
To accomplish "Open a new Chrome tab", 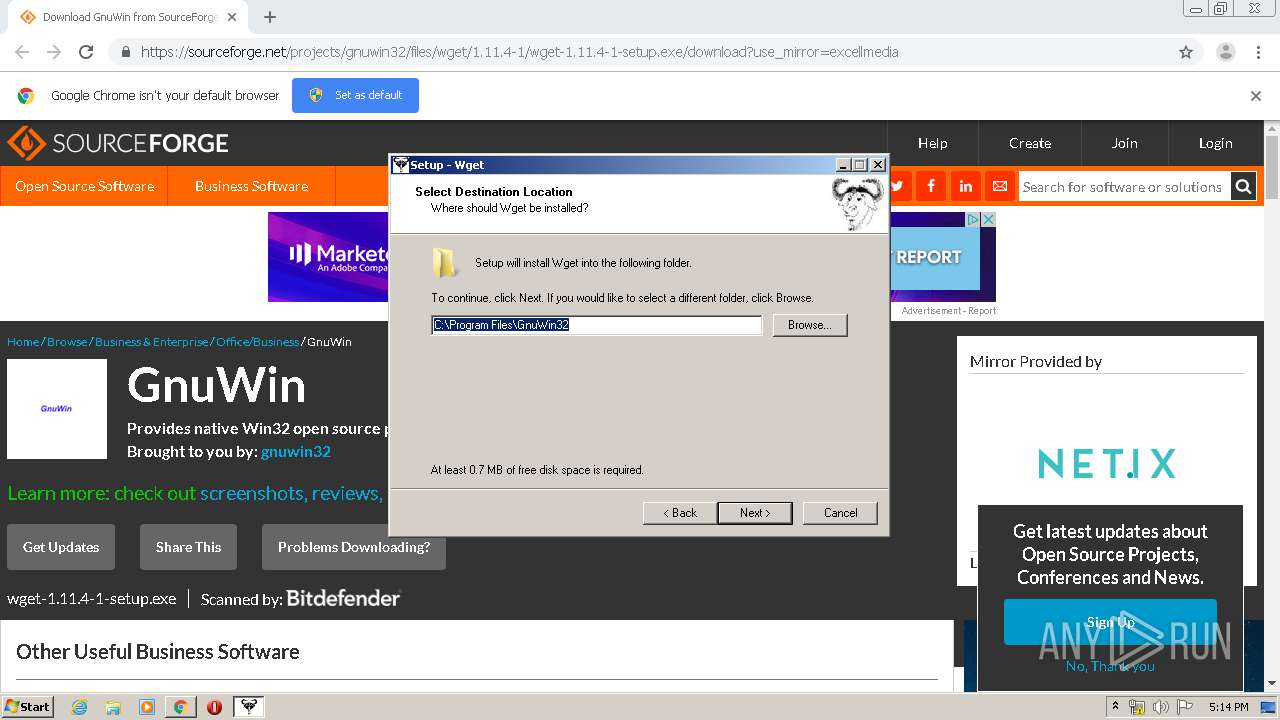I will click(270, 17).
